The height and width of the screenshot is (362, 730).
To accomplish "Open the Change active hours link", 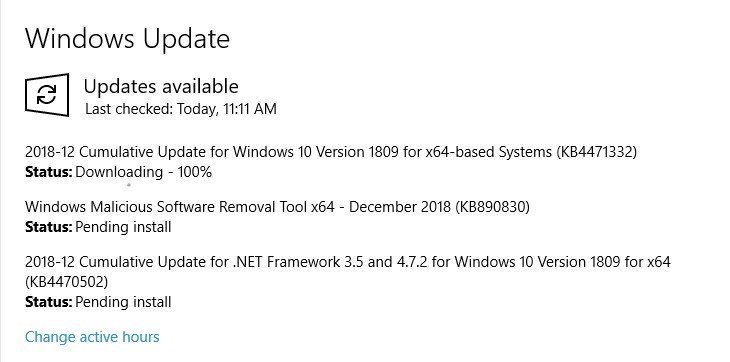I will click(92, 336).
